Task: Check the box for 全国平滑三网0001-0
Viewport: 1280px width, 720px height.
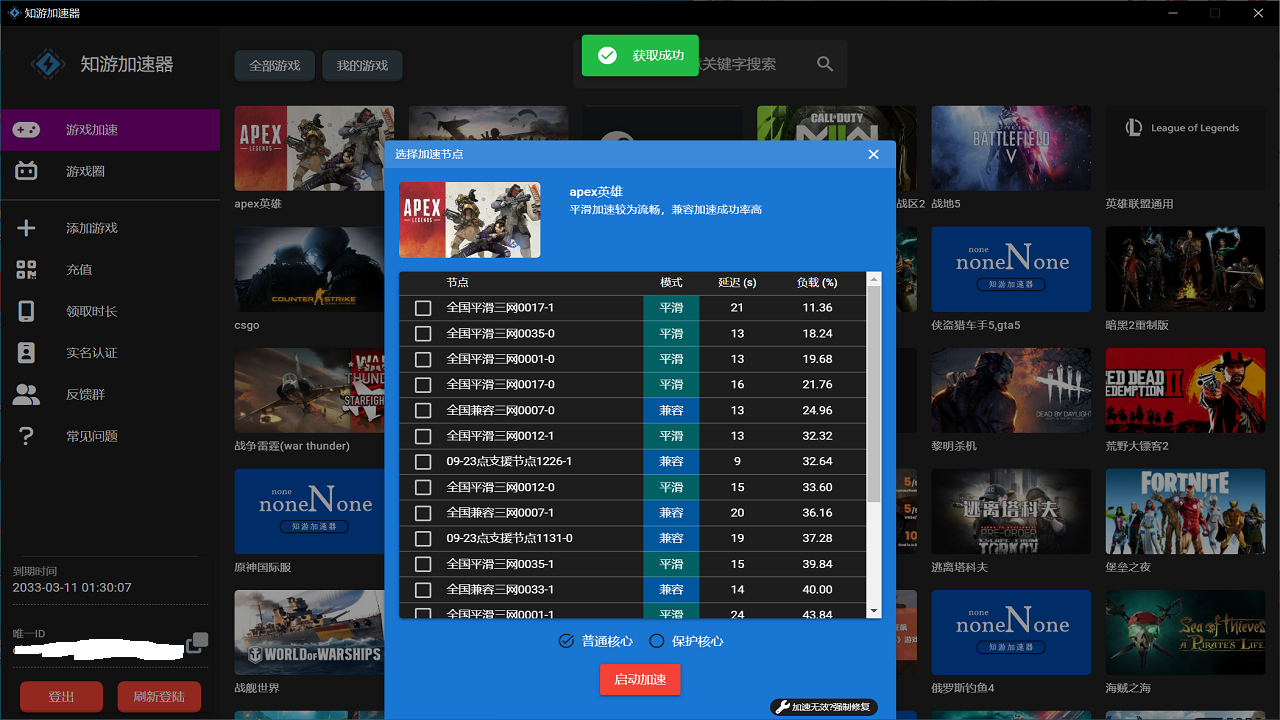Action: point(423,359)
